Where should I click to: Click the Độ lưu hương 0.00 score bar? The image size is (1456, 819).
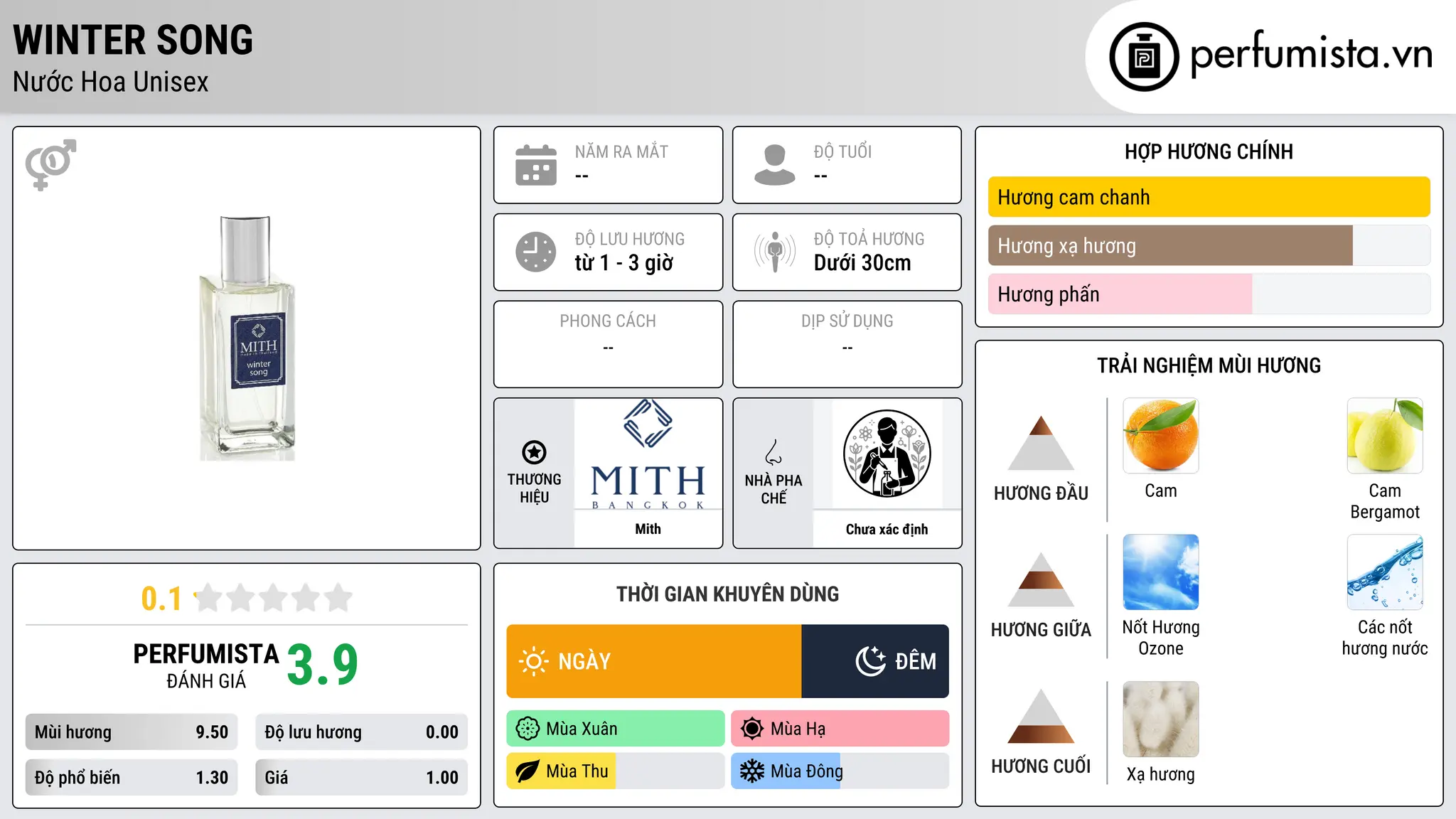click(x=362, y=732)
